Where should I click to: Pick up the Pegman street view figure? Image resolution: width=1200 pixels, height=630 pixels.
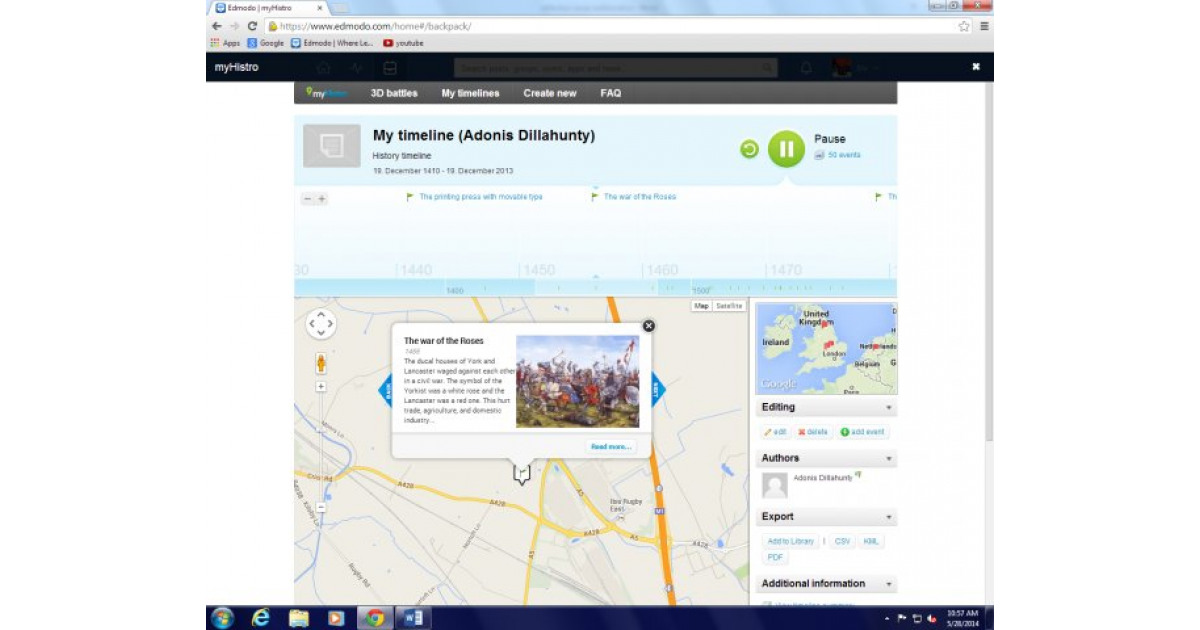320,363
